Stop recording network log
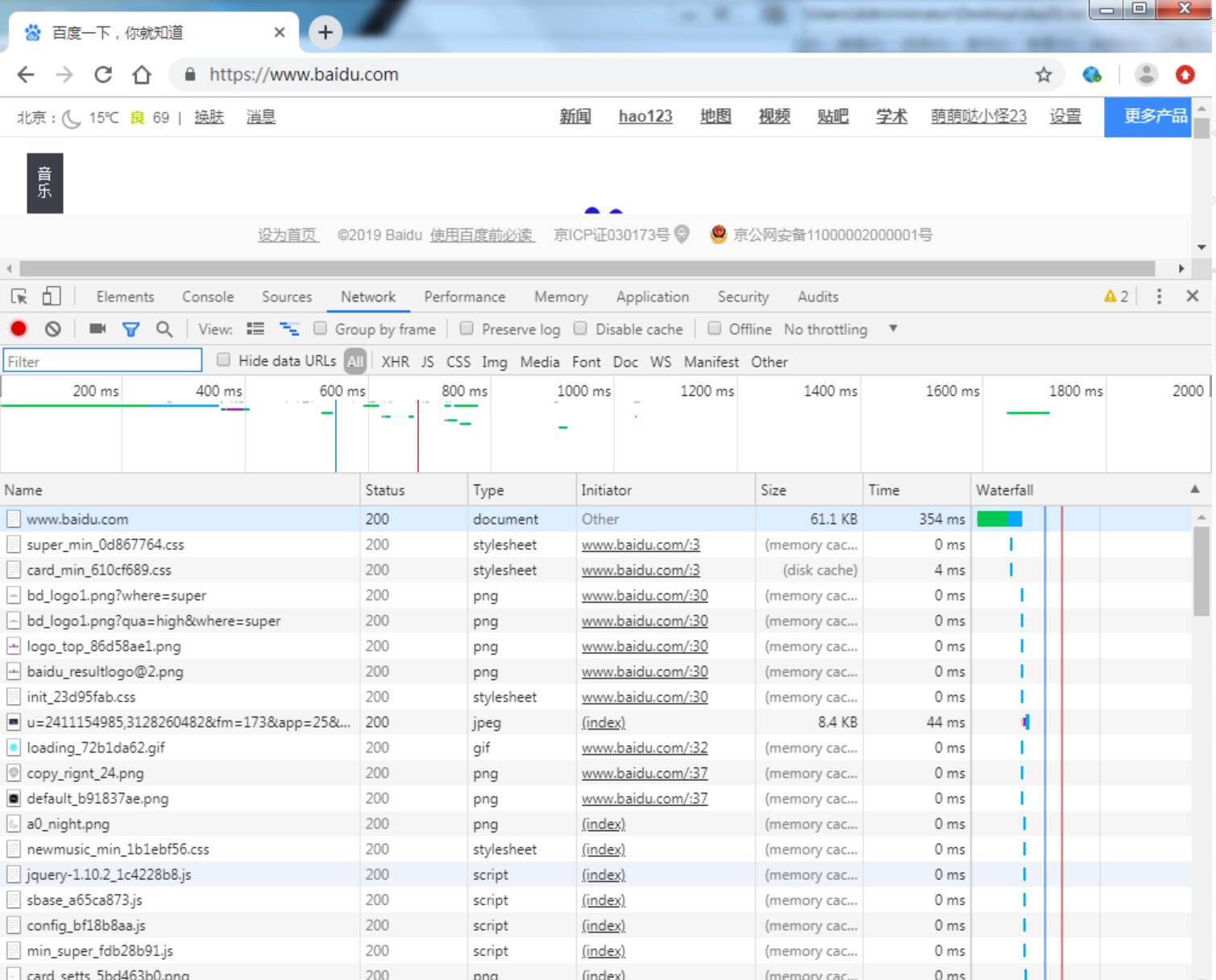 (x=19, y=329)
